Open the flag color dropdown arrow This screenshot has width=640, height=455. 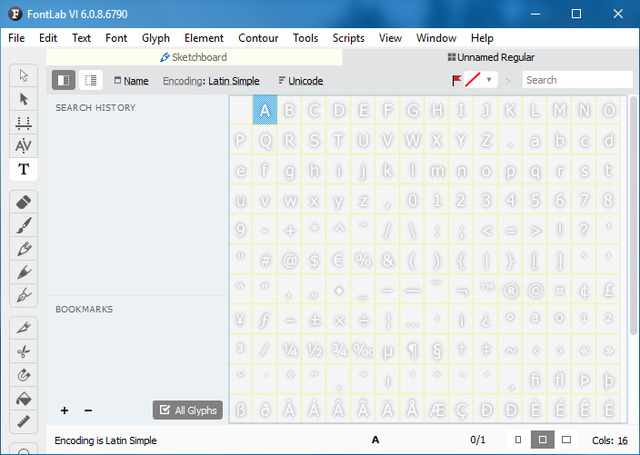(x=489, y=80)
